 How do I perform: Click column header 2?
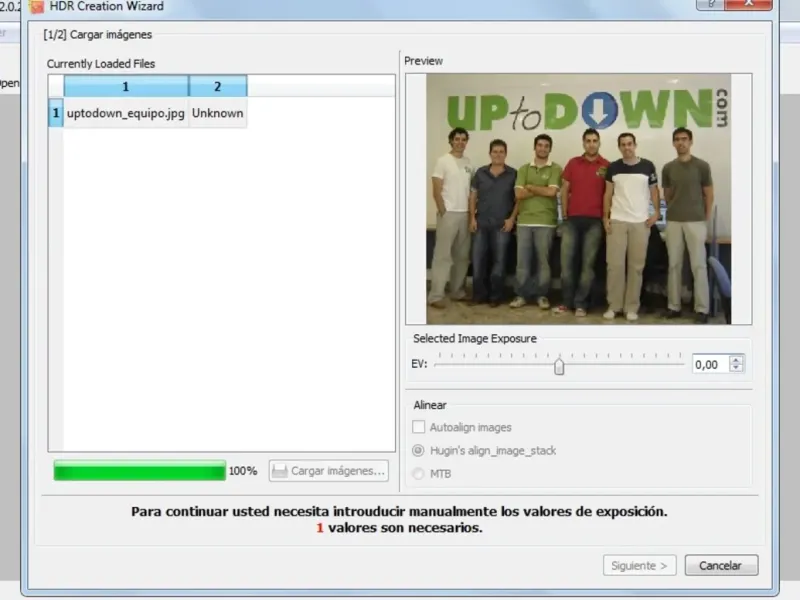(x=218, y=86)
